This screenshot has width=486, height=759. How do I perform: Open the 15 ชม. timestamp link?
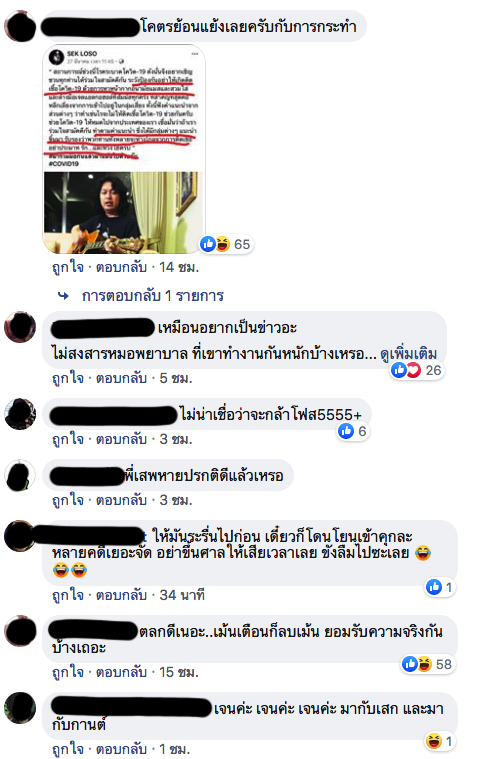pos(179,672)
